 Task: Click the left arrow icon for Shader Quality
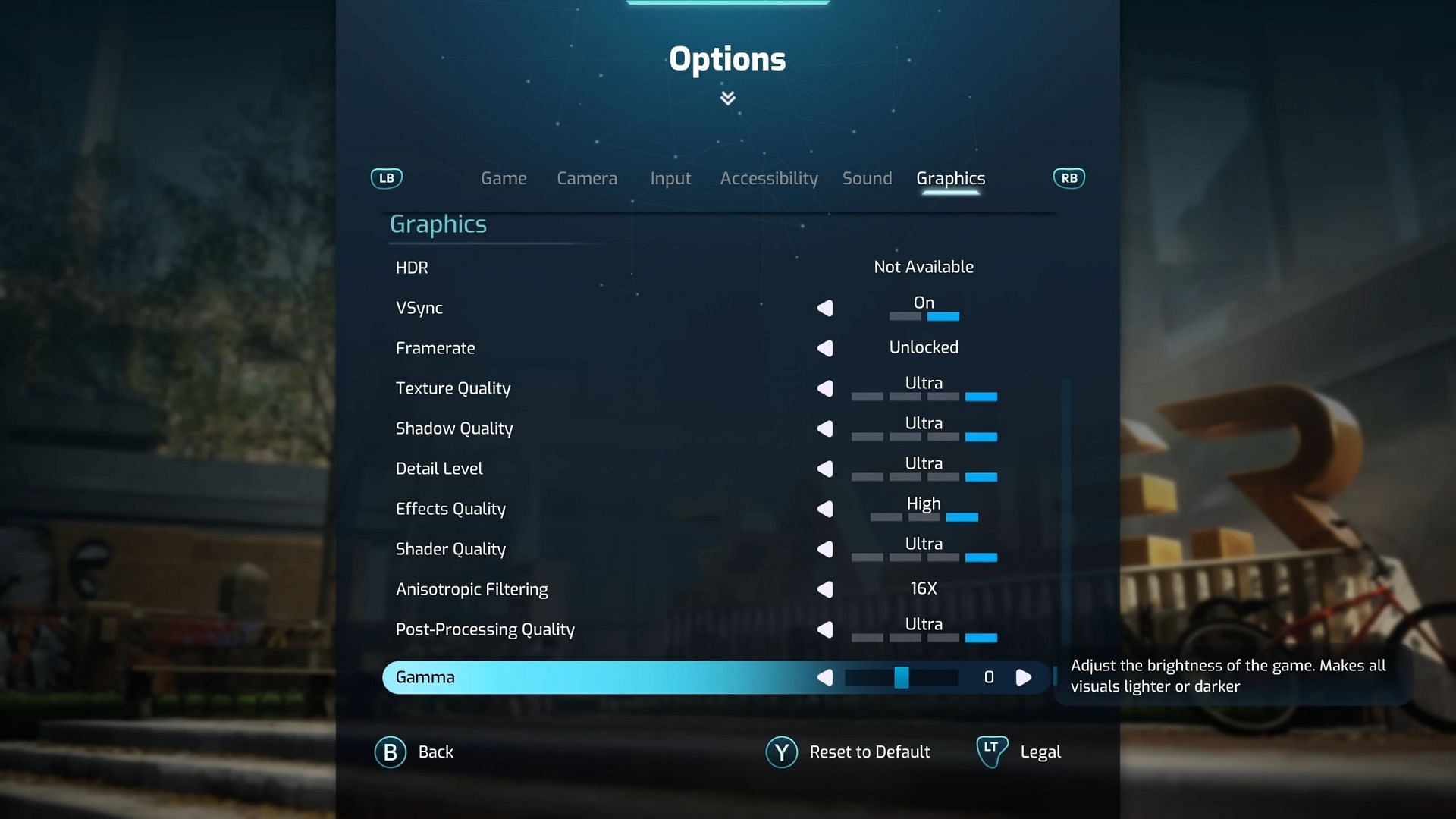coord(824,548)
